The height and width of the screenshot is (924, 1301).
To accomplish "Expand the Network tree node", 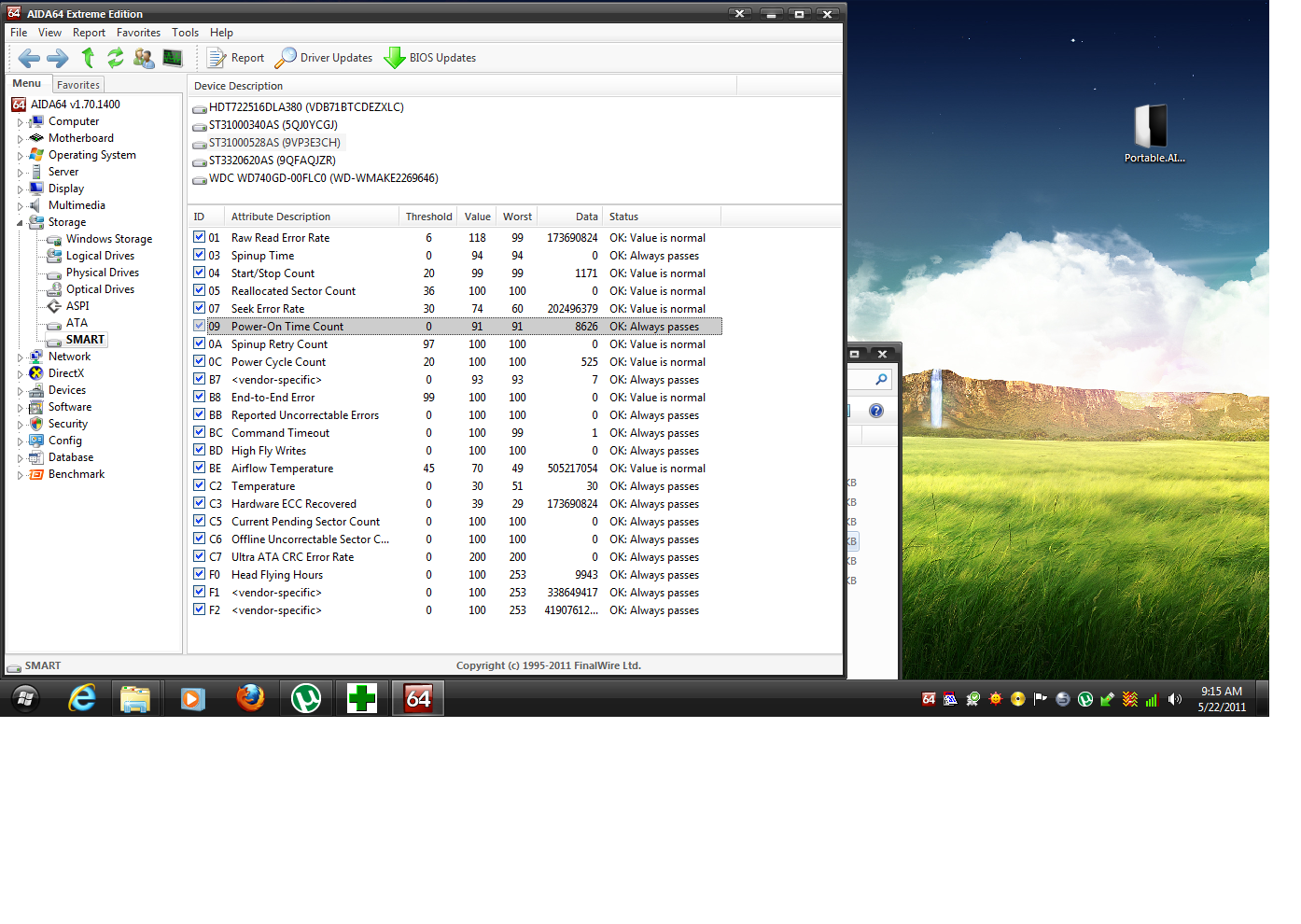I will 20,357.
